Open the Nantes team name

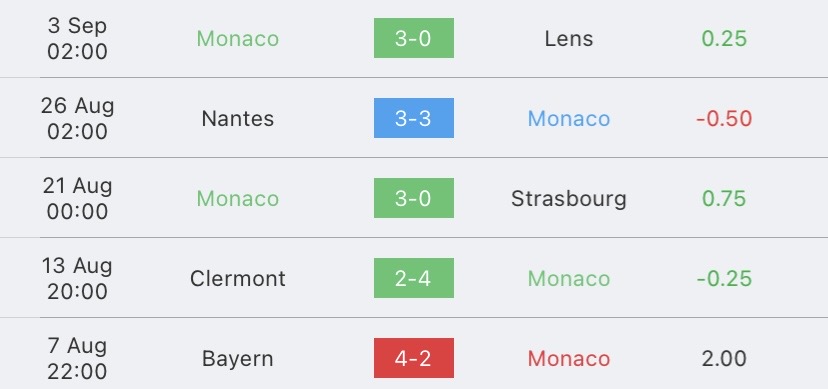click(x=238, y=119)
